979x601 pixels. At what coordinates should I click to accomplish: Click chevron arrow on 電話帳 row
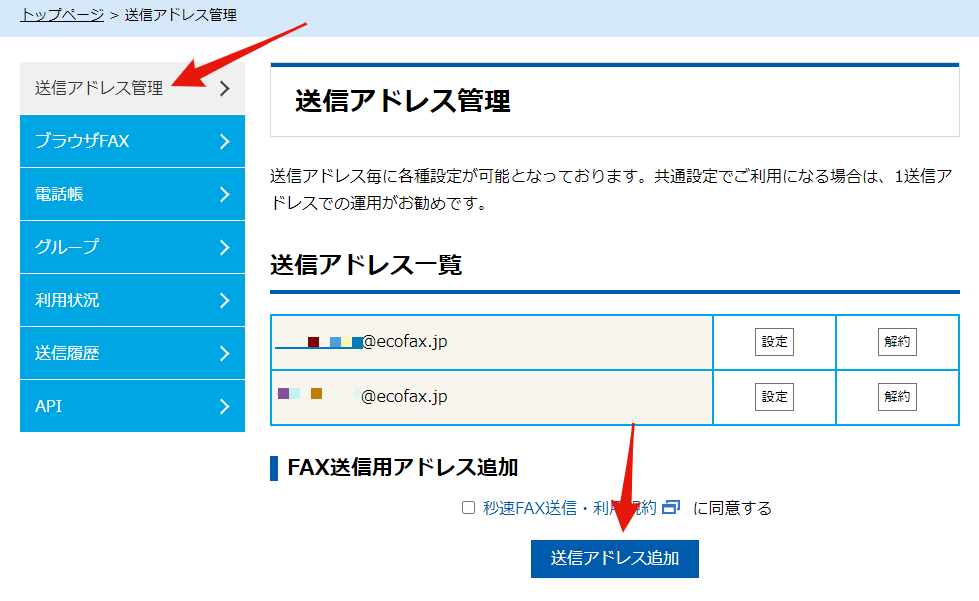pyautogui.click(x=225, y=195)
